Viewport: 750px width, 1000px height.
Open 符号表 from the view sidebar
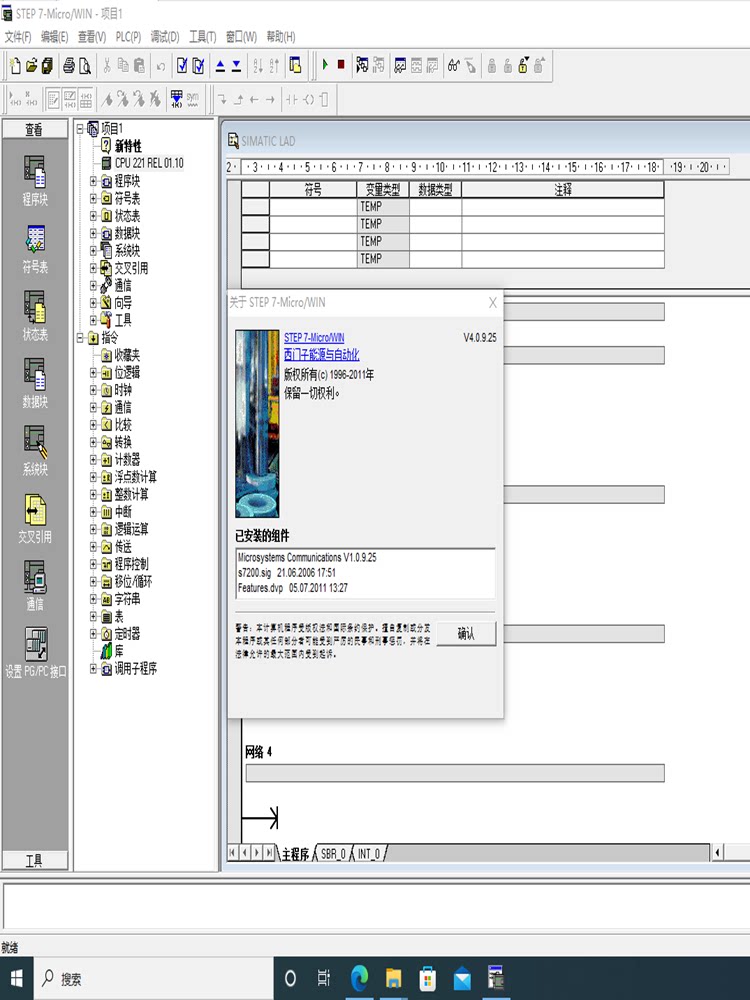click(35, 247)
